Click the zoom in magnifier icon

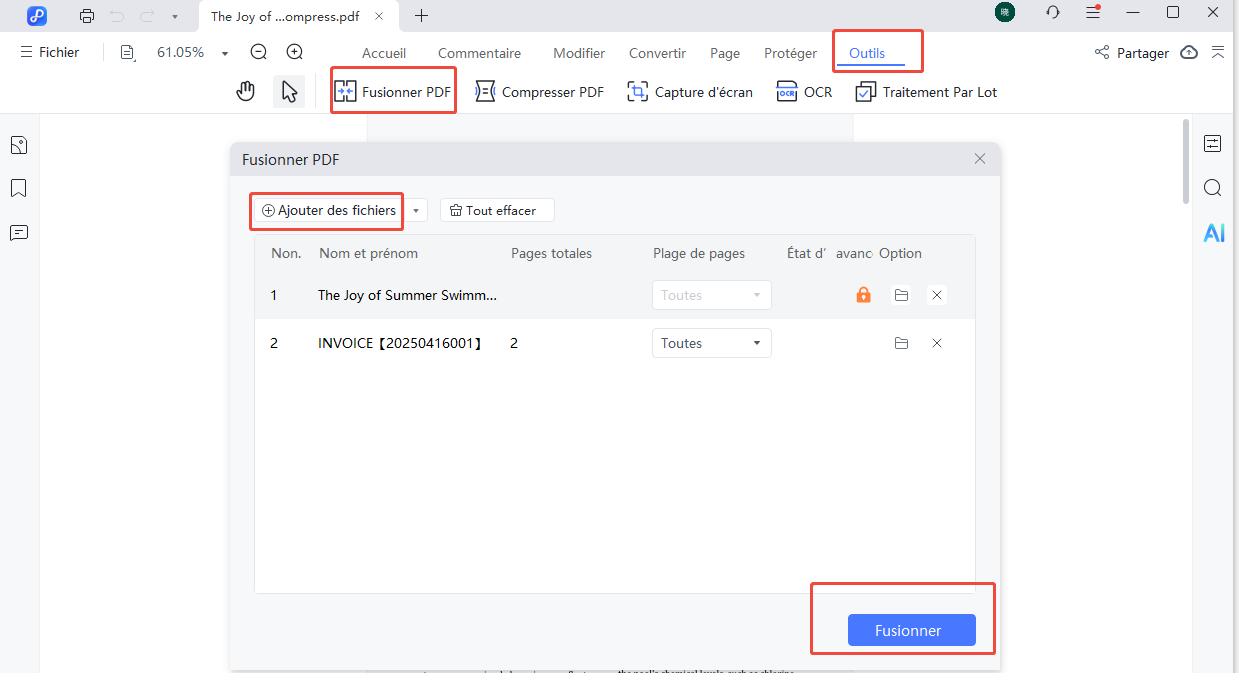(294, 52)
